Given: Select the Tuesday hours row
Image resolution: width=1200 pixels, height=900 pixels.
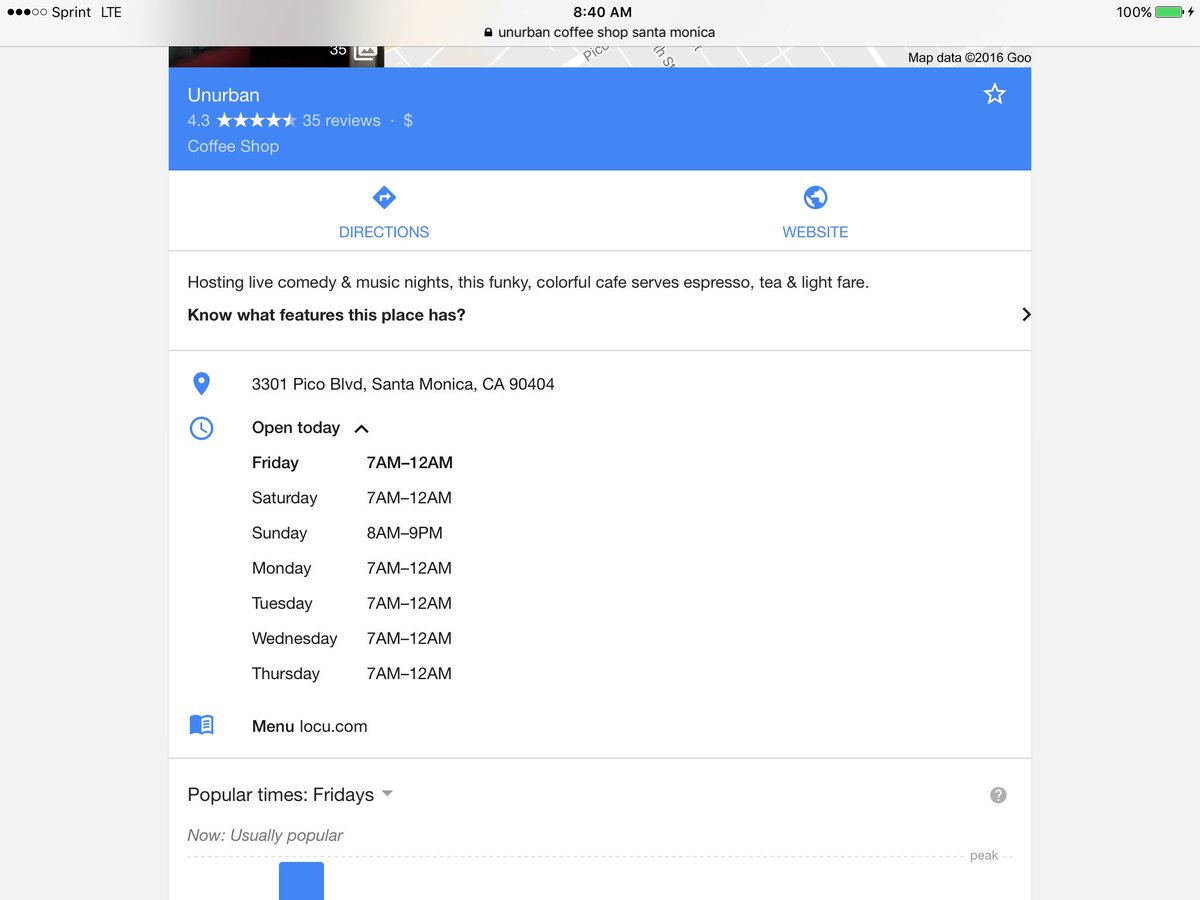Looking at the screenshot, I should coord(352,603).
